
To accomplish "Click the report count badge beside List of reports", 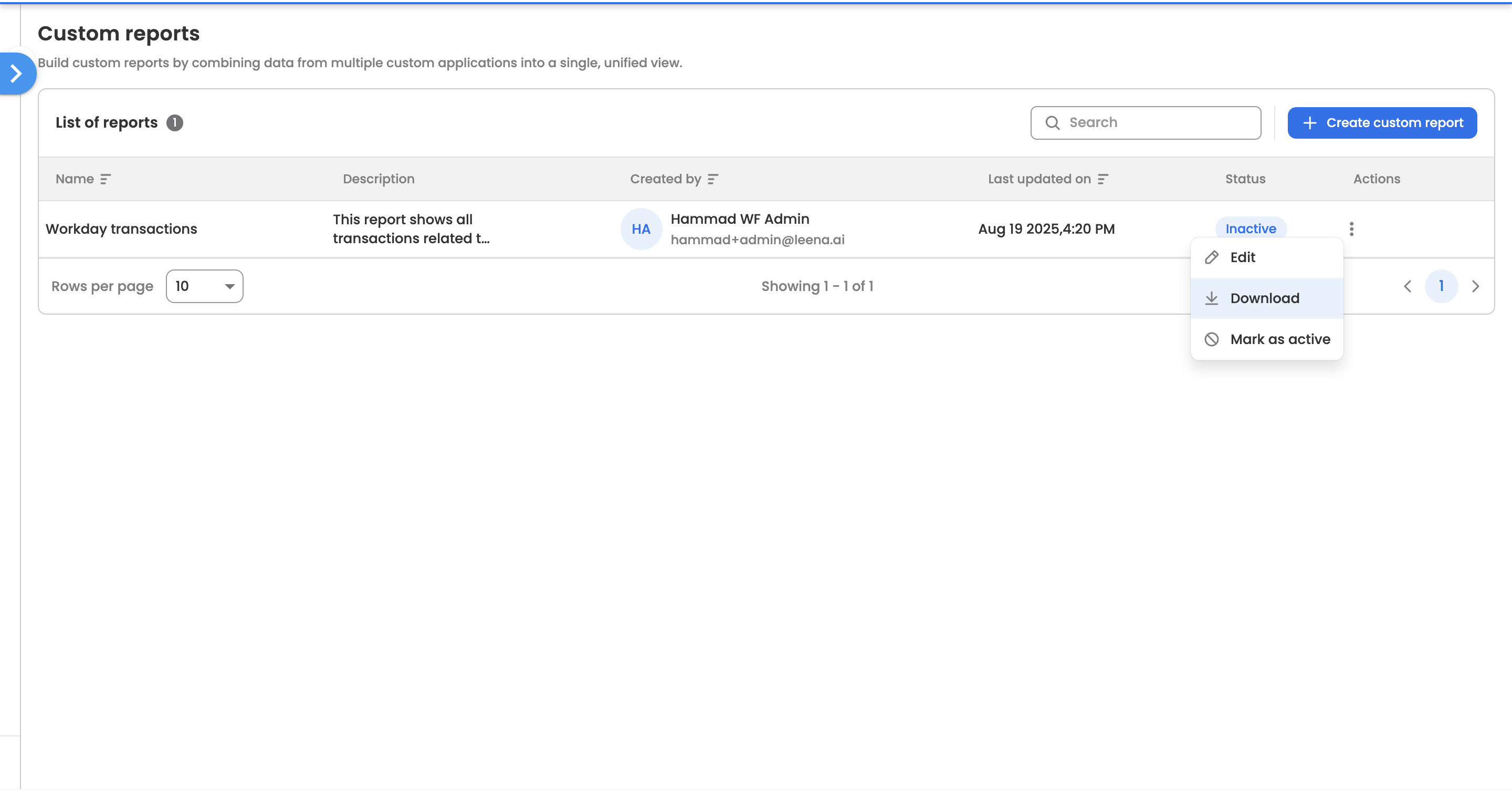I will click(174, 123).
